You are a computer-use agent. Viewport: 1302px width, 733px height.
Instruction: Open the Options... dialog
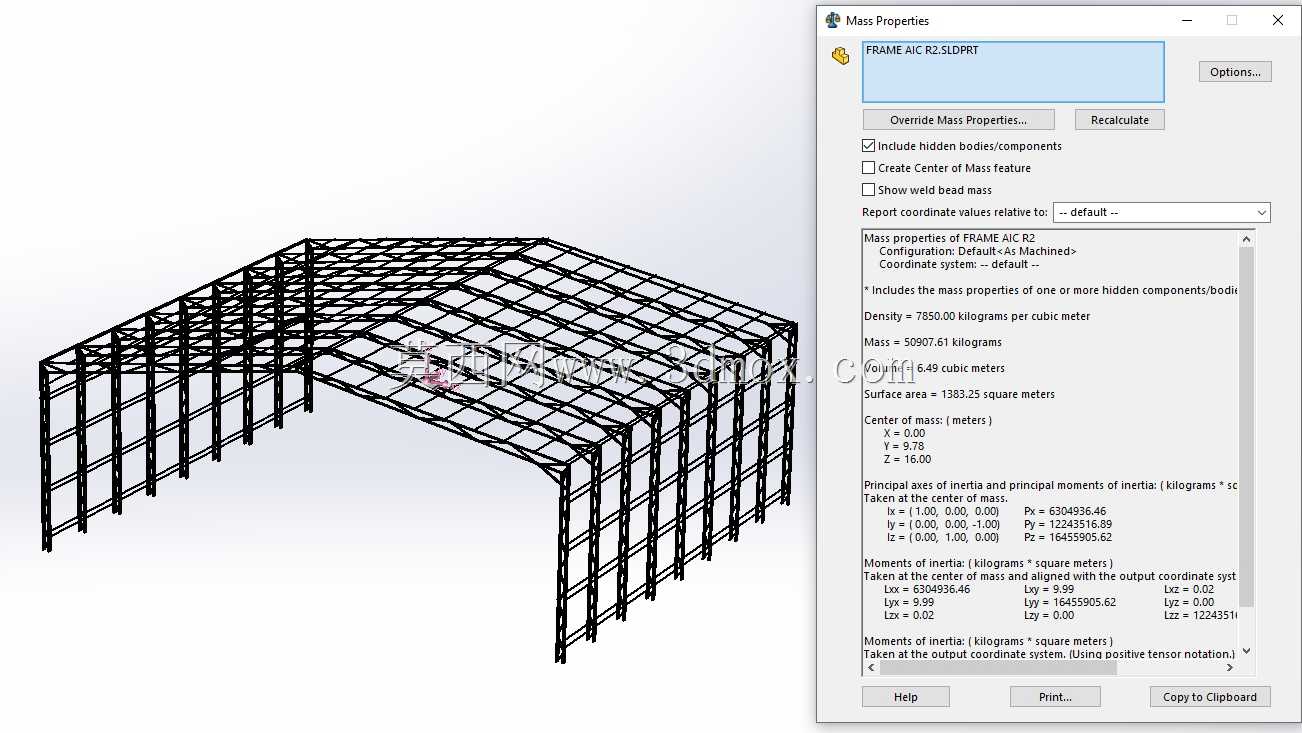[x=1235, y=72]
